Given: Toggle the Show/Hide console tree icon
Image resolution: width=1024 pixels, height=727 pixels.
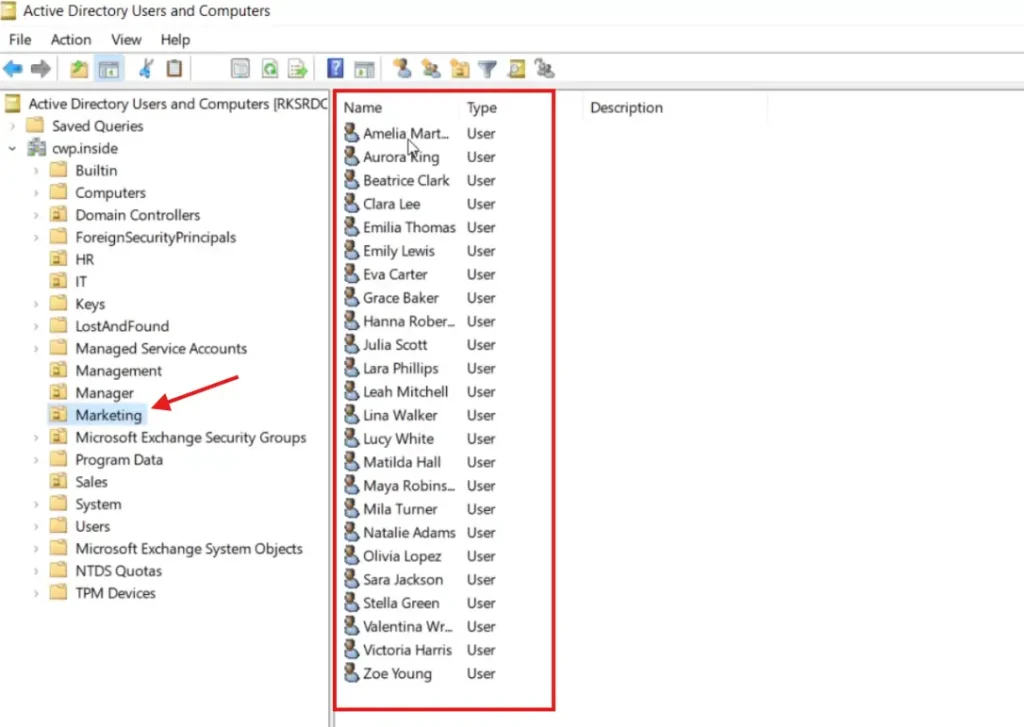Looking at the screenshot, I should pos(109,69).
